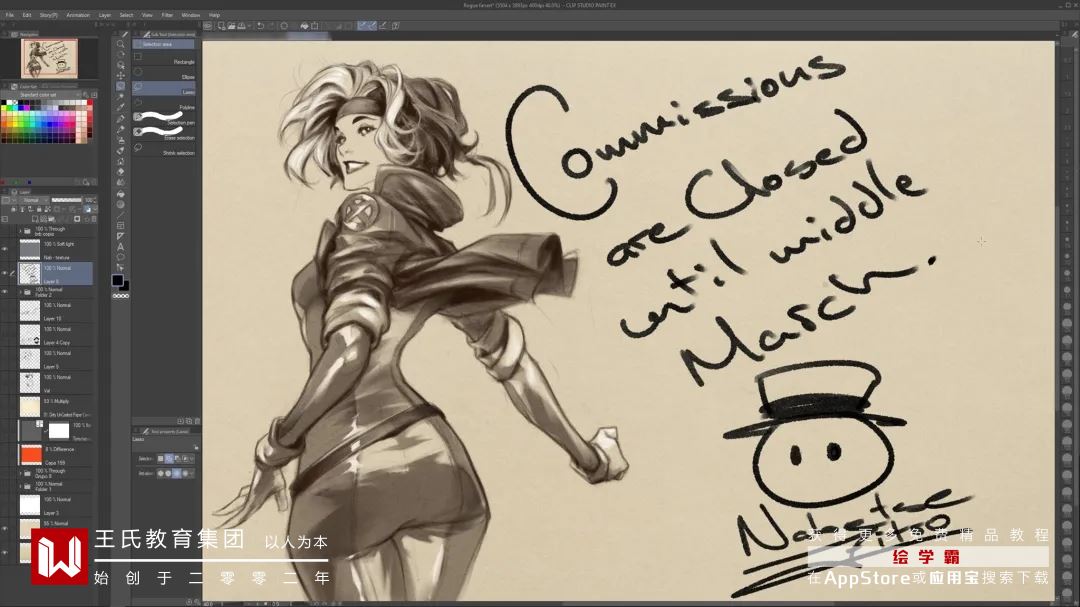Choose the Selection pen sub tool
The image size is (1080, 607).
[x=165, y=119]
